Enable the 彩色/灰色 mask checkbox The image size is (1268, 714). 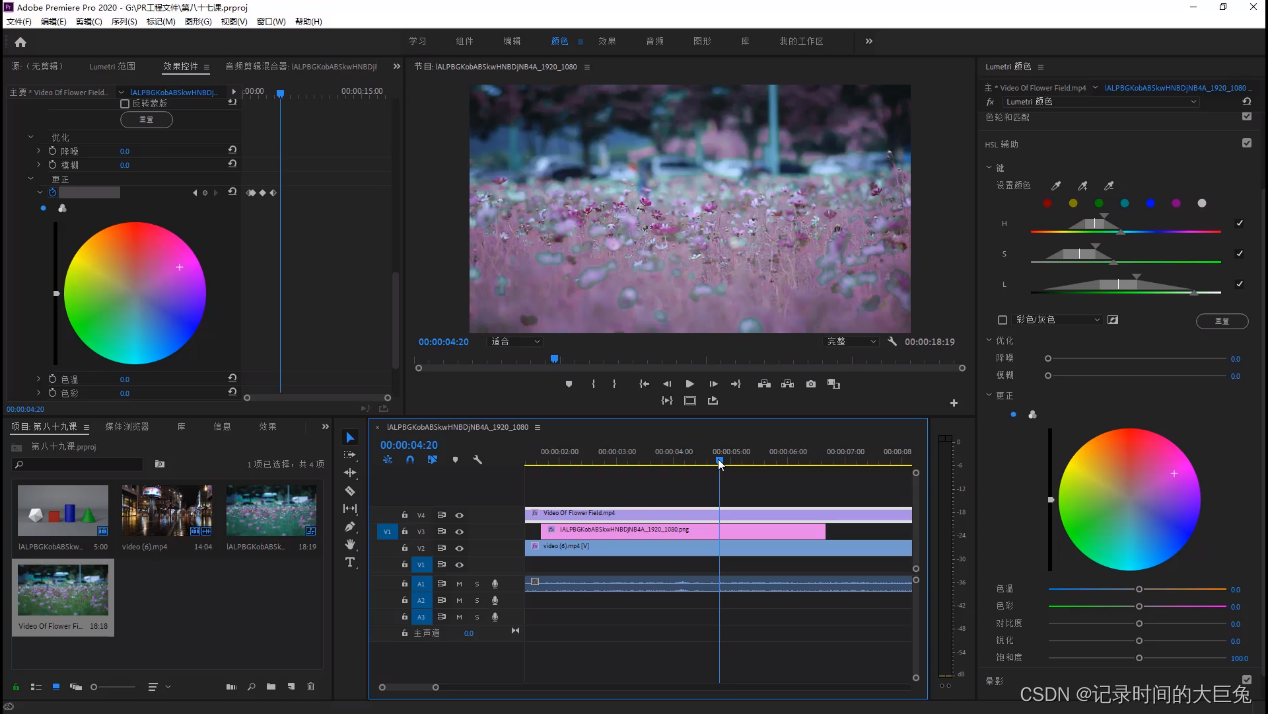[1003, 320]
